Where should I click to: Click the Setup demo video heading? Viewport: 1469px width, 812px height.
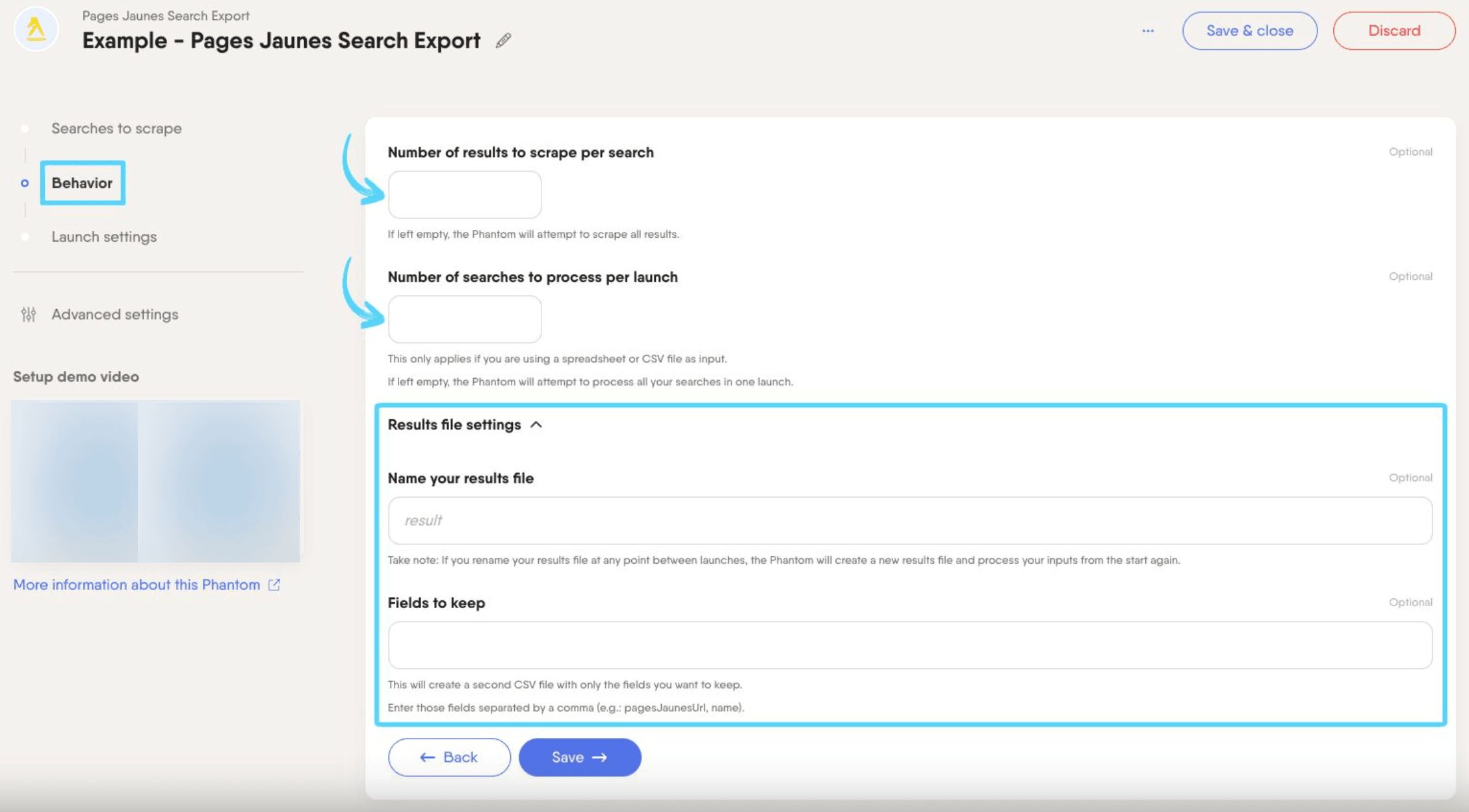(x=76, y=377)
